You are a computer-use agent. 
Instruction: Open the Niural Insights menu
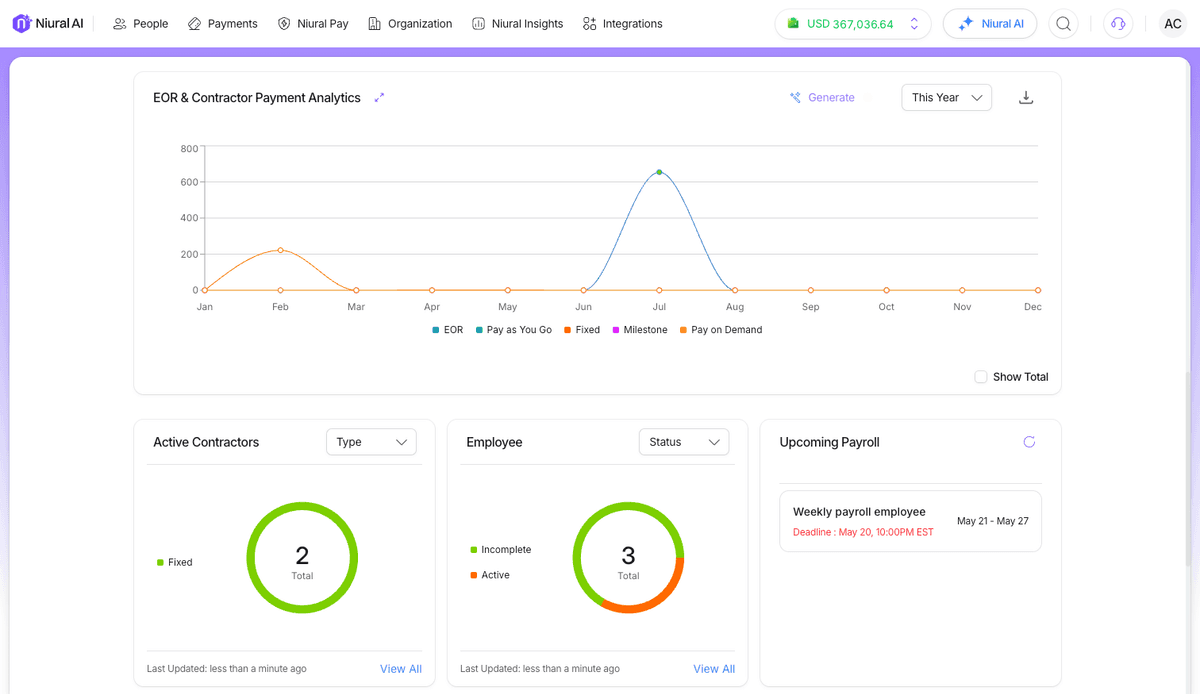(x=517, y=24)
